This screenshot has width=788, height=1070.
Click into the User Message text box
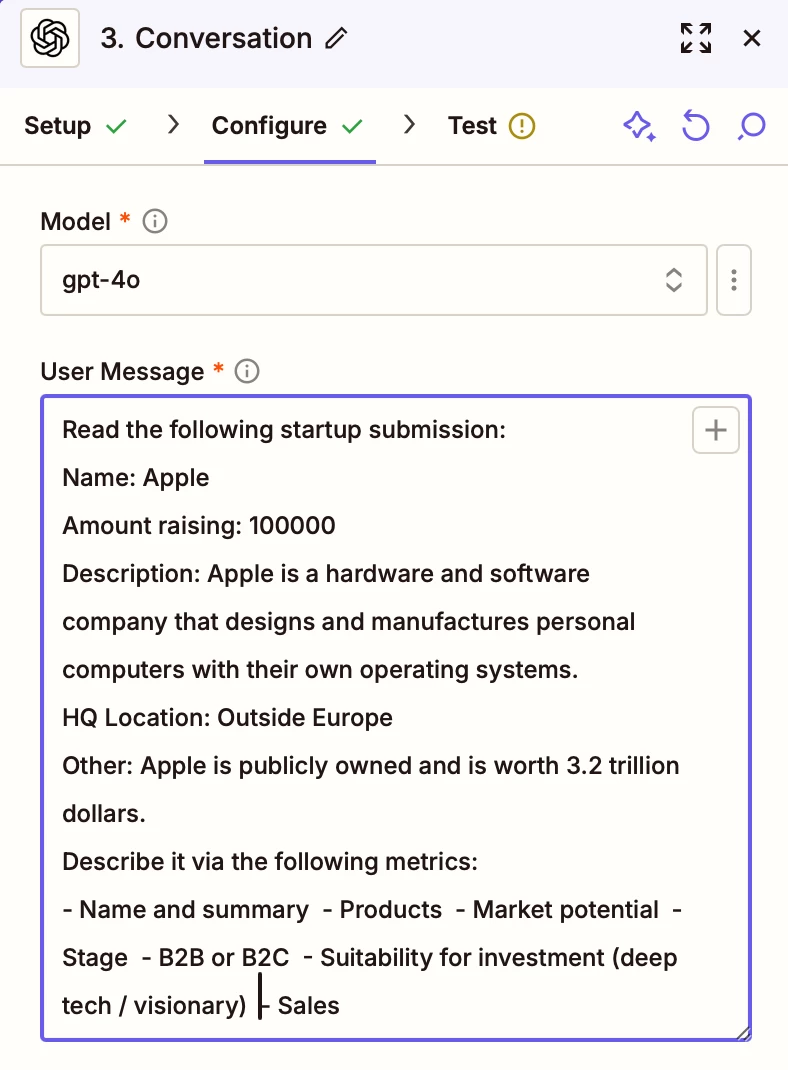(x=396, y=718)
